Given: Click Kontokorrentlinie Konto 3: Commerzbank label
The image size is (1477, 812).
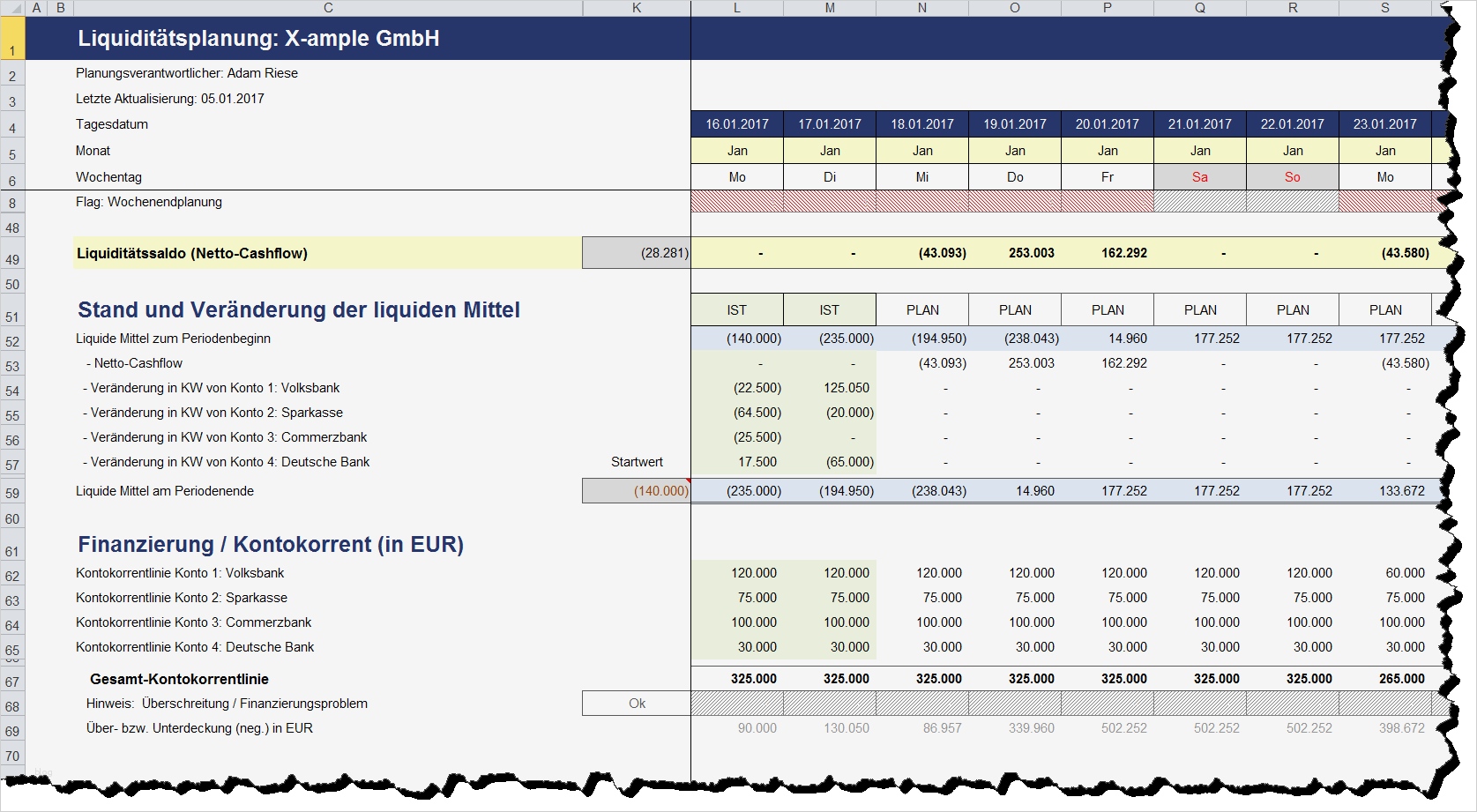Looking at the screenshot, I should coord(194,622).
